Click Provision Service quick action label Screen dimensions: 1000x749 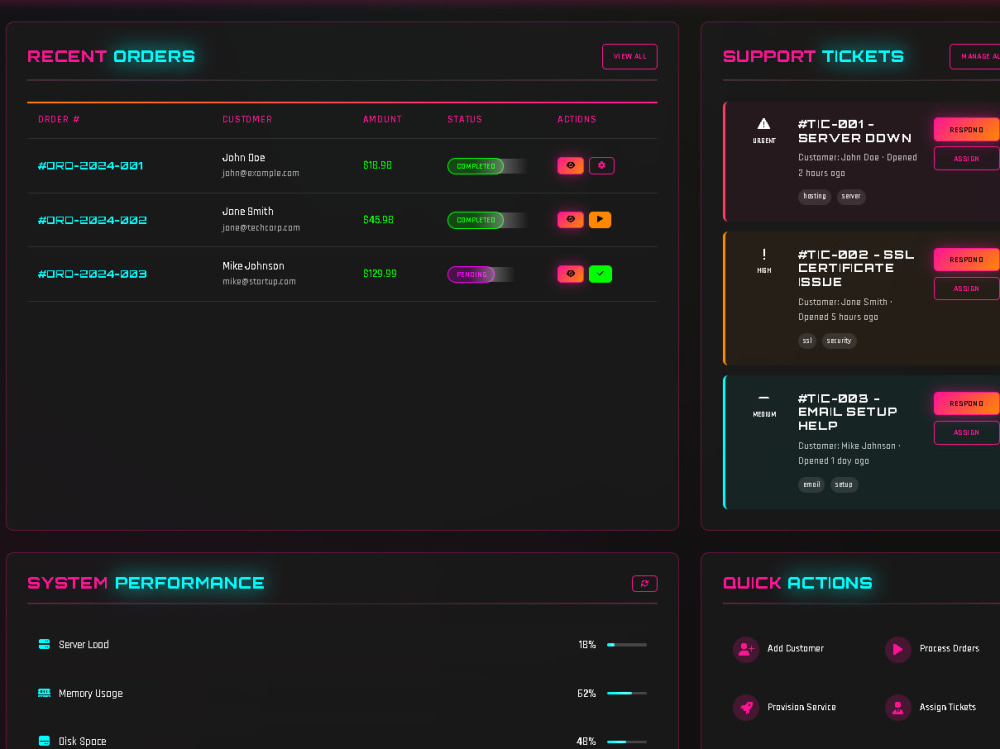pos(801,707)
